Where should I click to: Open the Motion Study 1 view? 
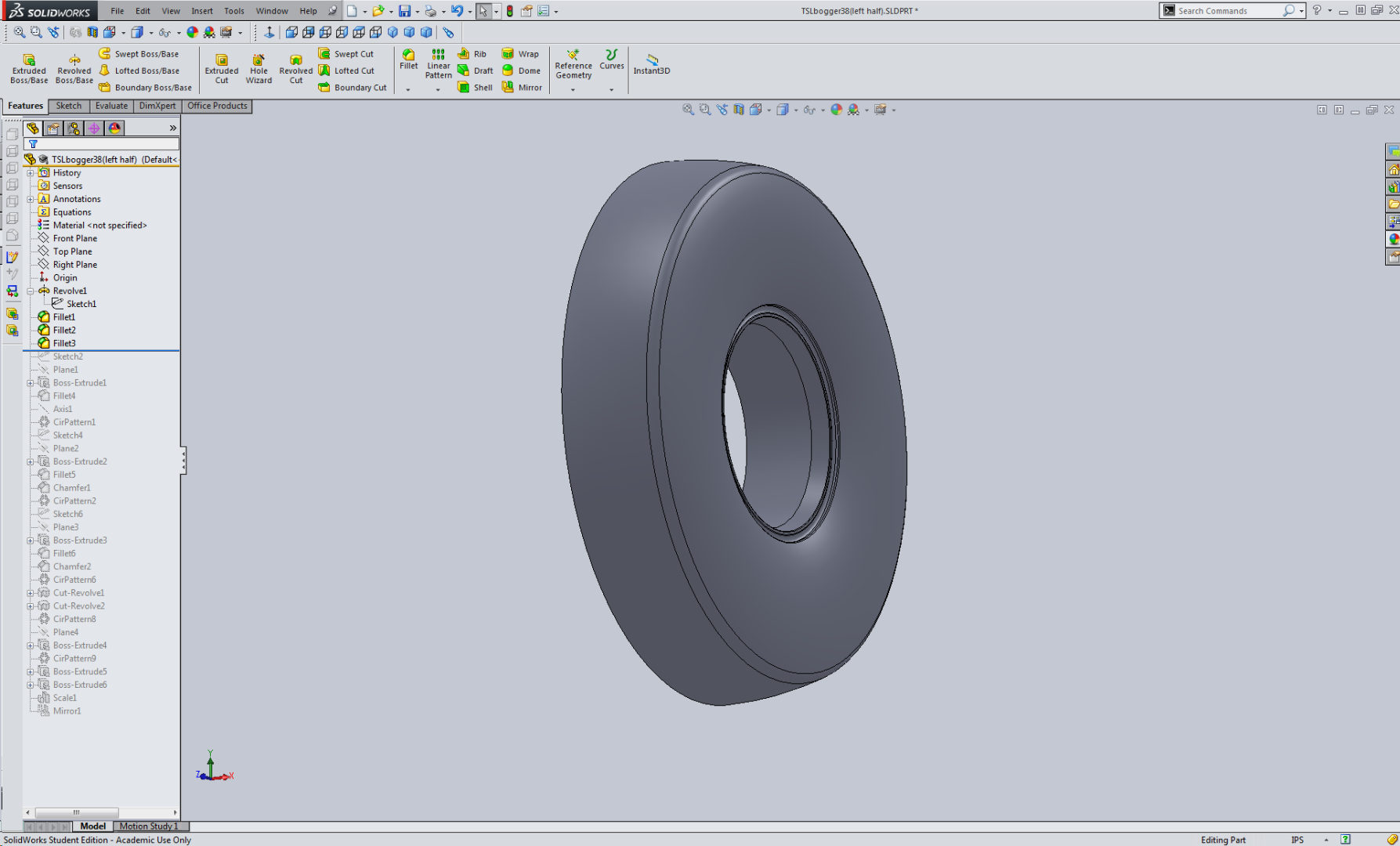click(x=150, y=826)
